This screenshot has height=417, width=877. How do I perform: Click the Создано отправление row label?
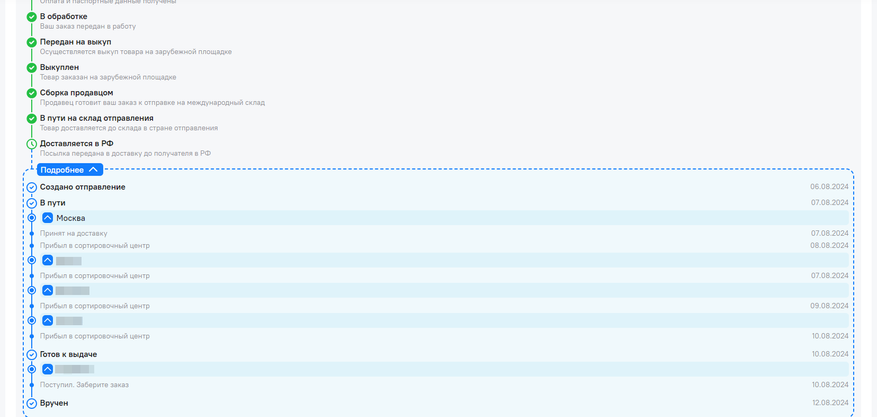pyautogui.click(x=83, y=187)
